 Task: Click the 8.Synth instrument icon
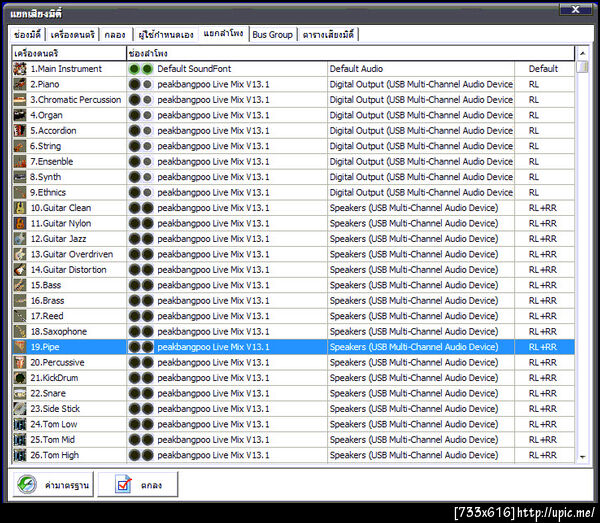click(x=20, y=177)
